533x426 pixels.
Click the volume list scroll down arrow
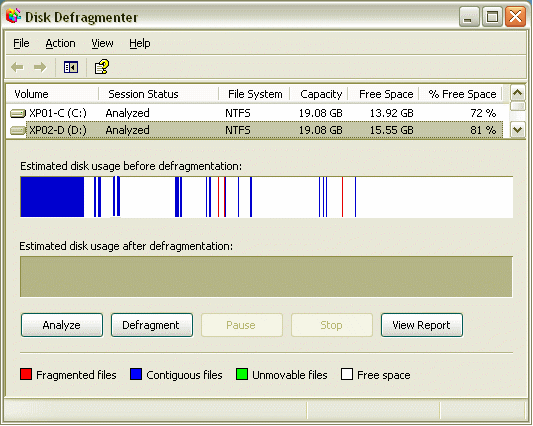click(x=518, y=130)
